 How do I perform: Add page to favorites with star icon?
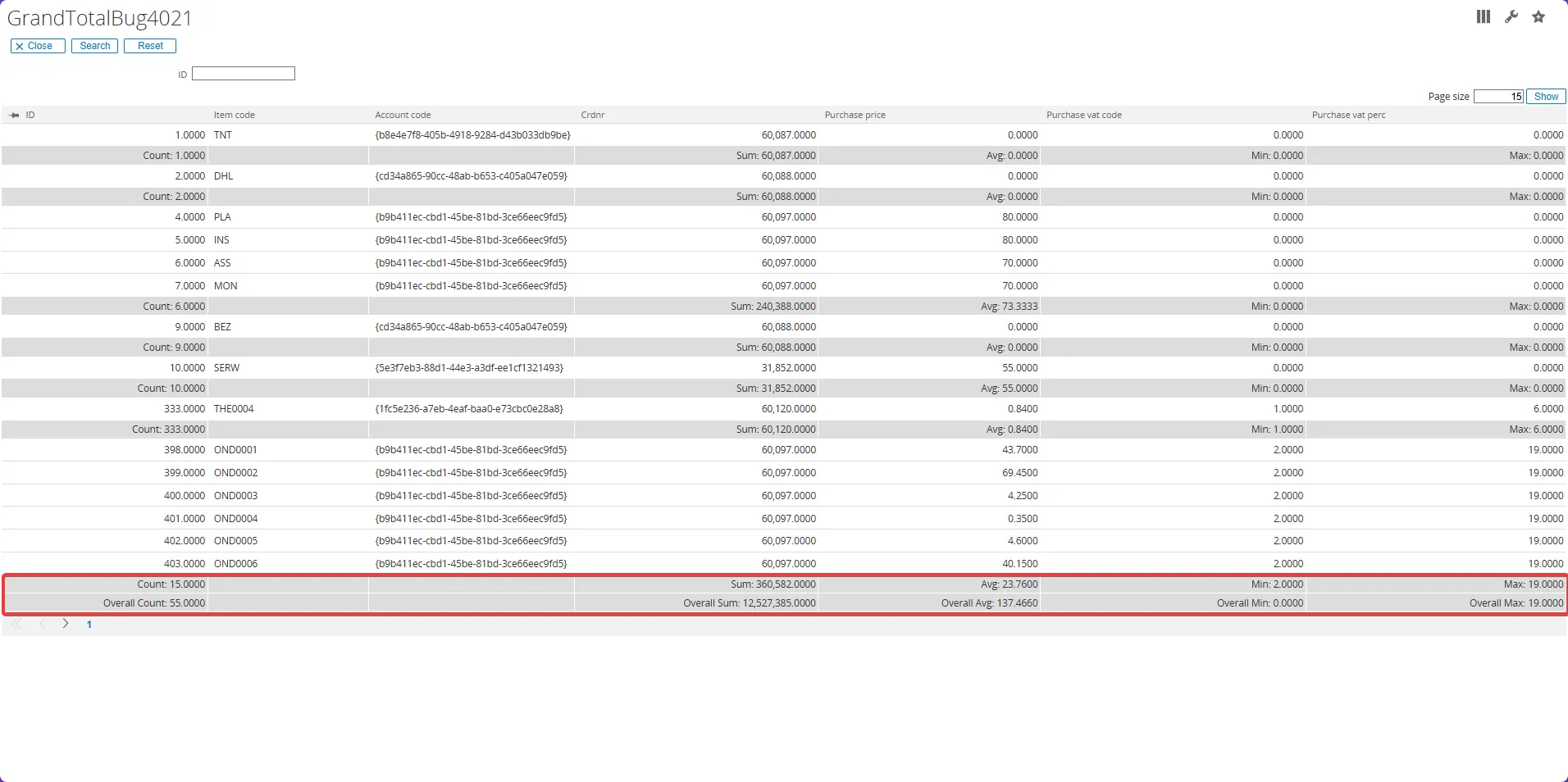tap(1538, 17)
